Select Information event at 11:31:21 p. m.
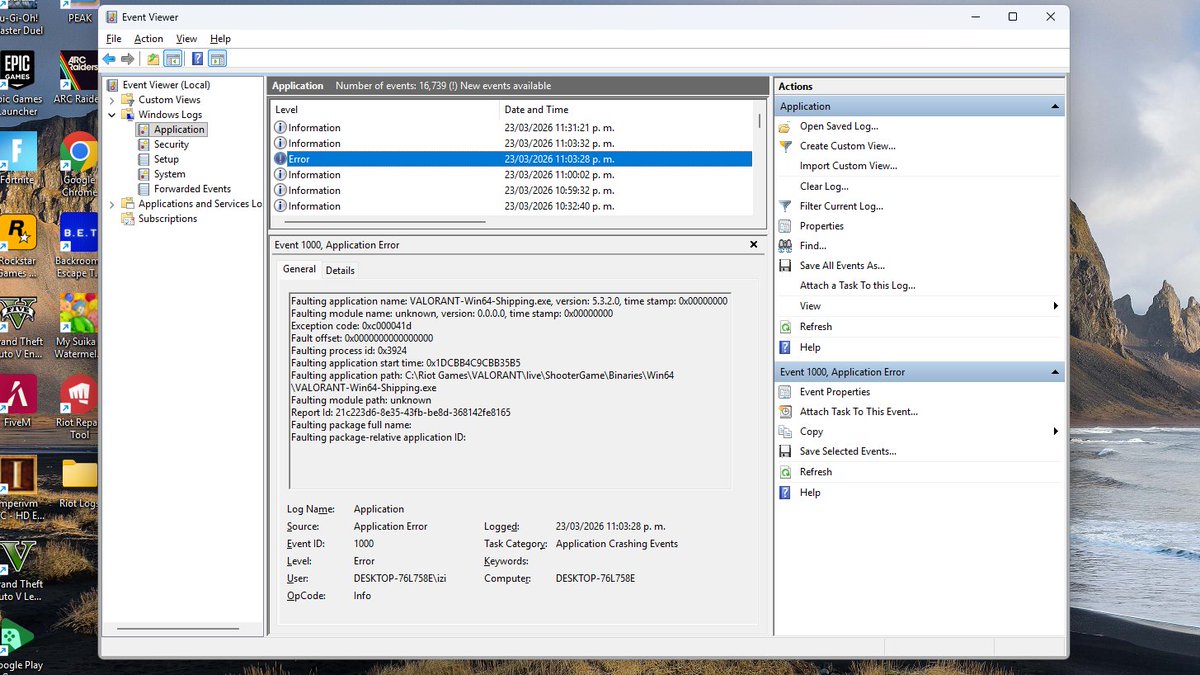This screenshot has width=1200, height=675. tap(511, 128)
